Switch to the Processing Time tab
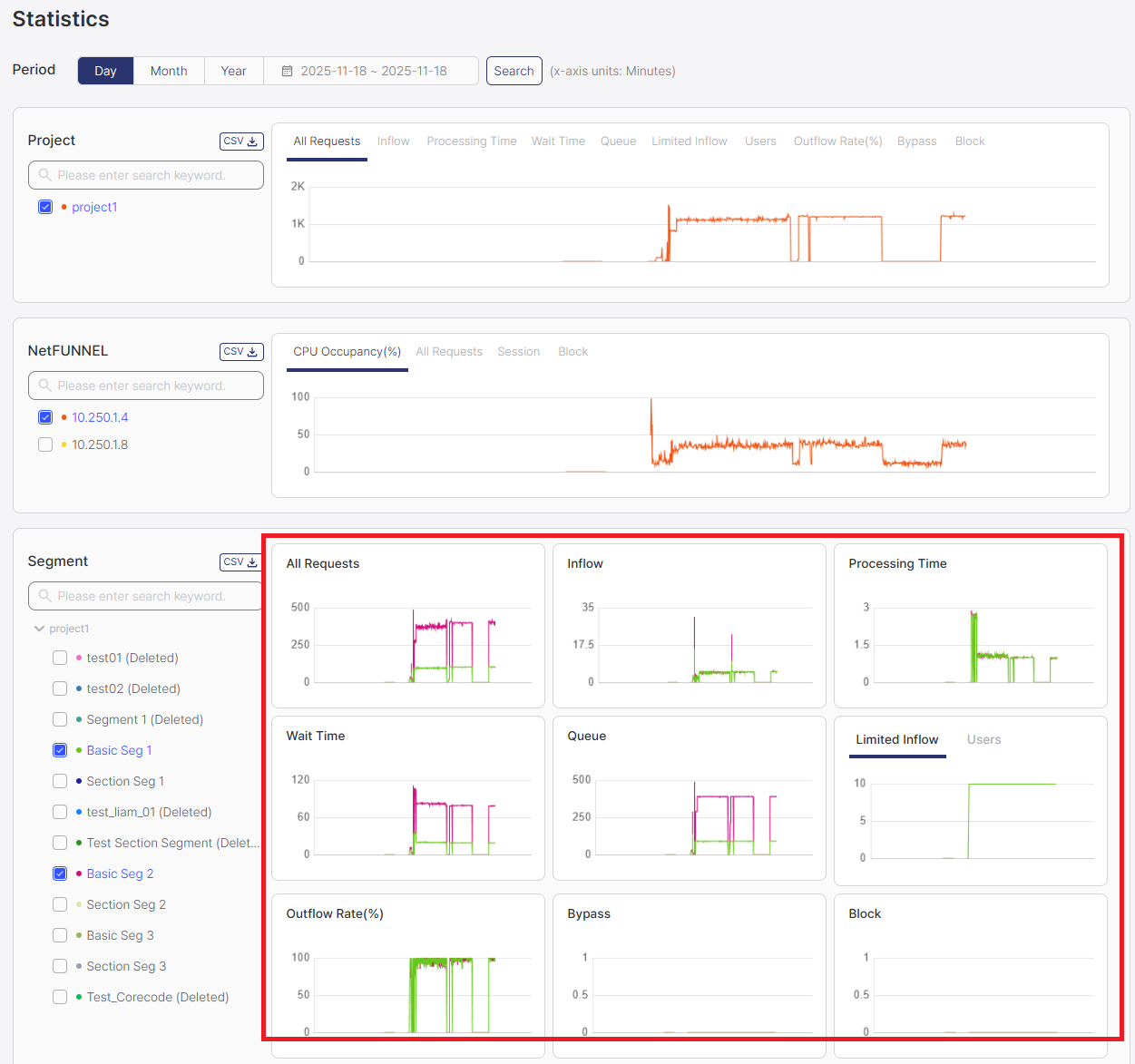This screenshot has width=1135, height=1064. point(471,142)
